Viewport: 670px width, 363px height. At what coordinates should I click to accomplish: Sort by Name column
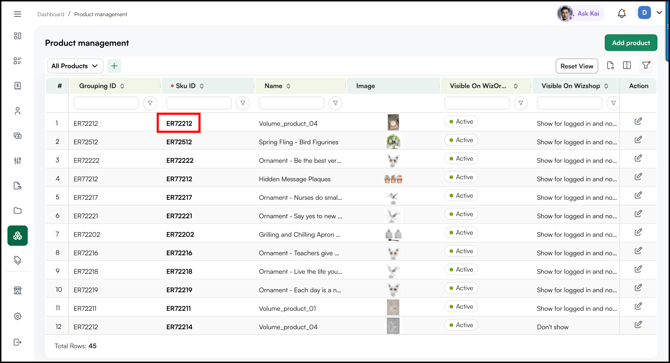click(288, 86)
